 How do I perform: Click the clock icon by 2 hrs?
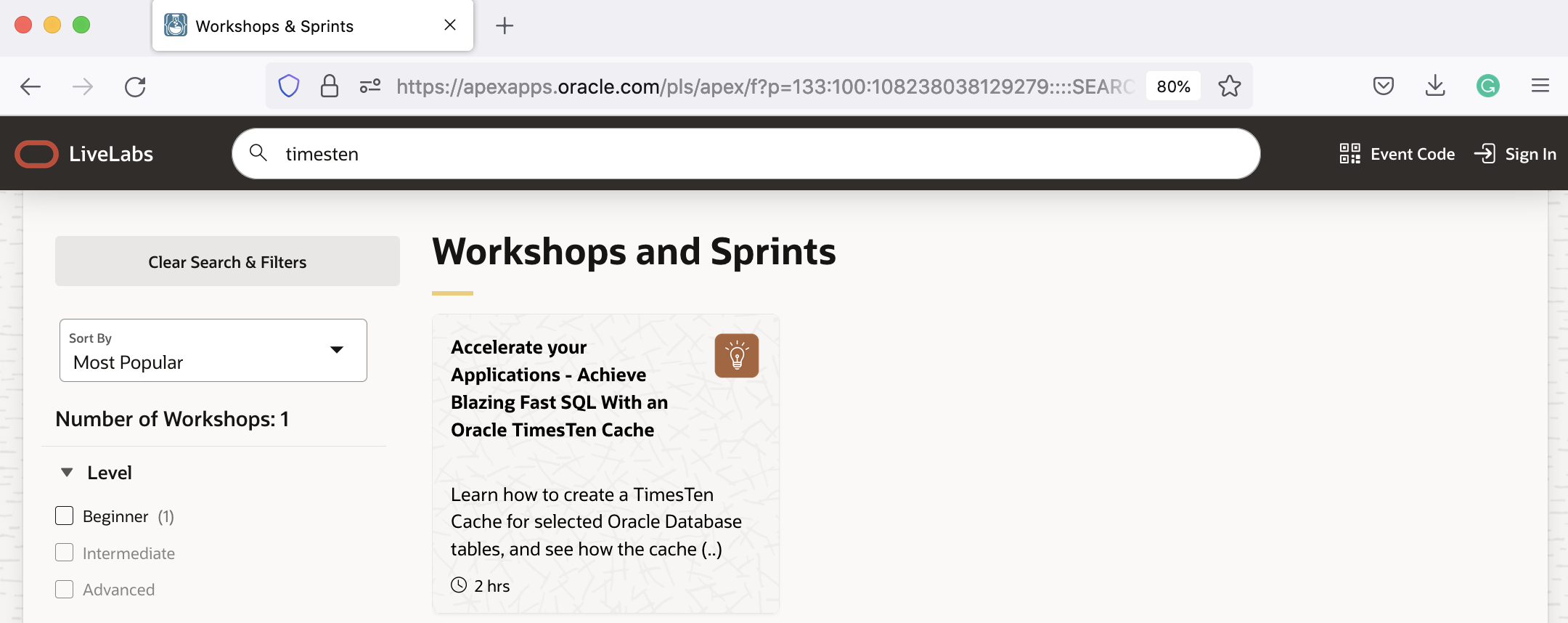(x=459, y=585)
